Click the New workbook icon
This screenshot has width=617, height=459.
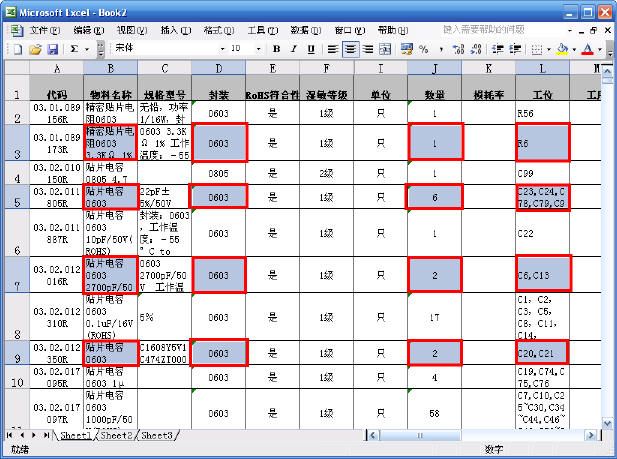tap(17, 48)
